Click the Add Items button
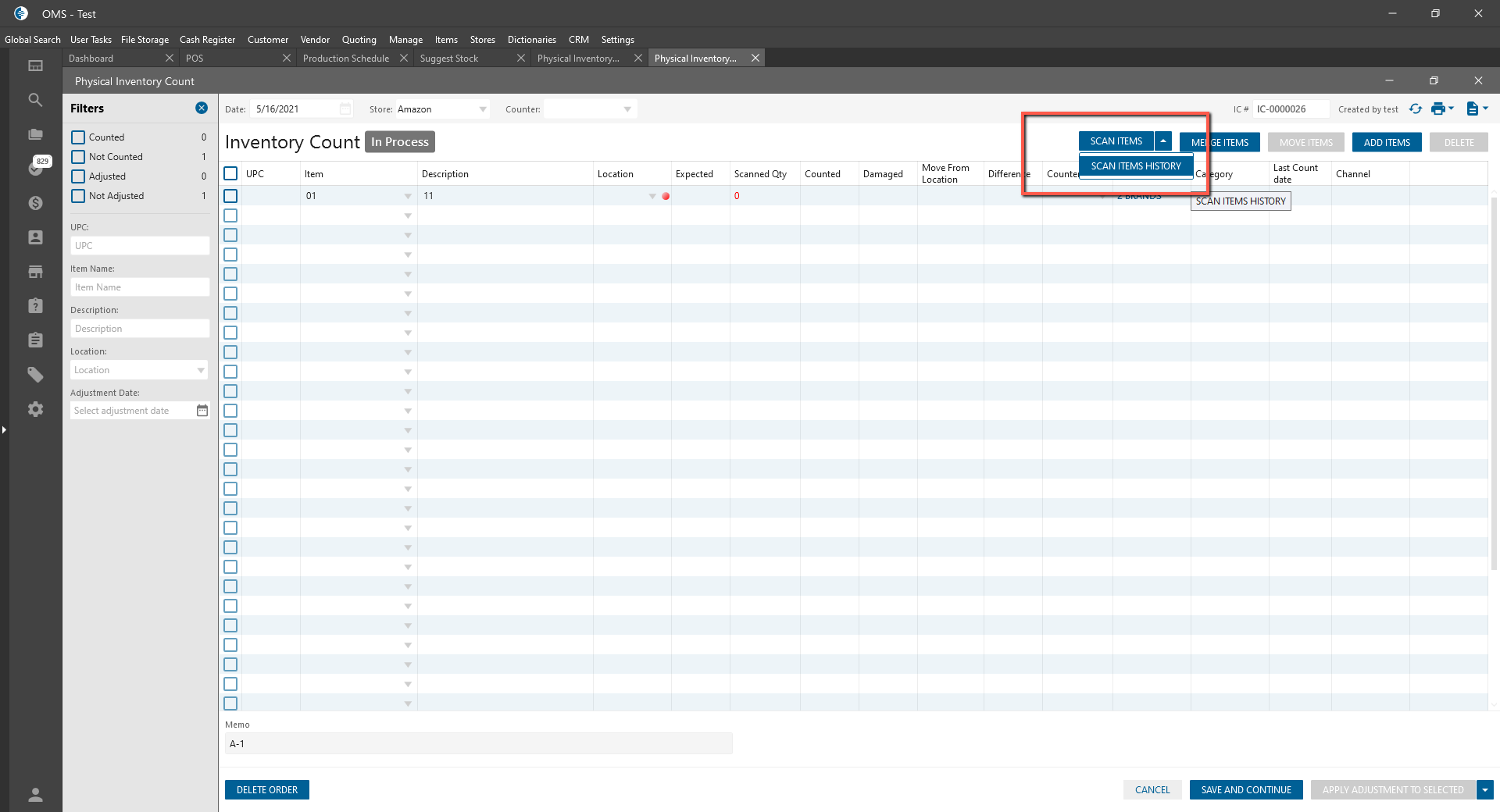The image size is (1500, 812). coord(1387,142)
